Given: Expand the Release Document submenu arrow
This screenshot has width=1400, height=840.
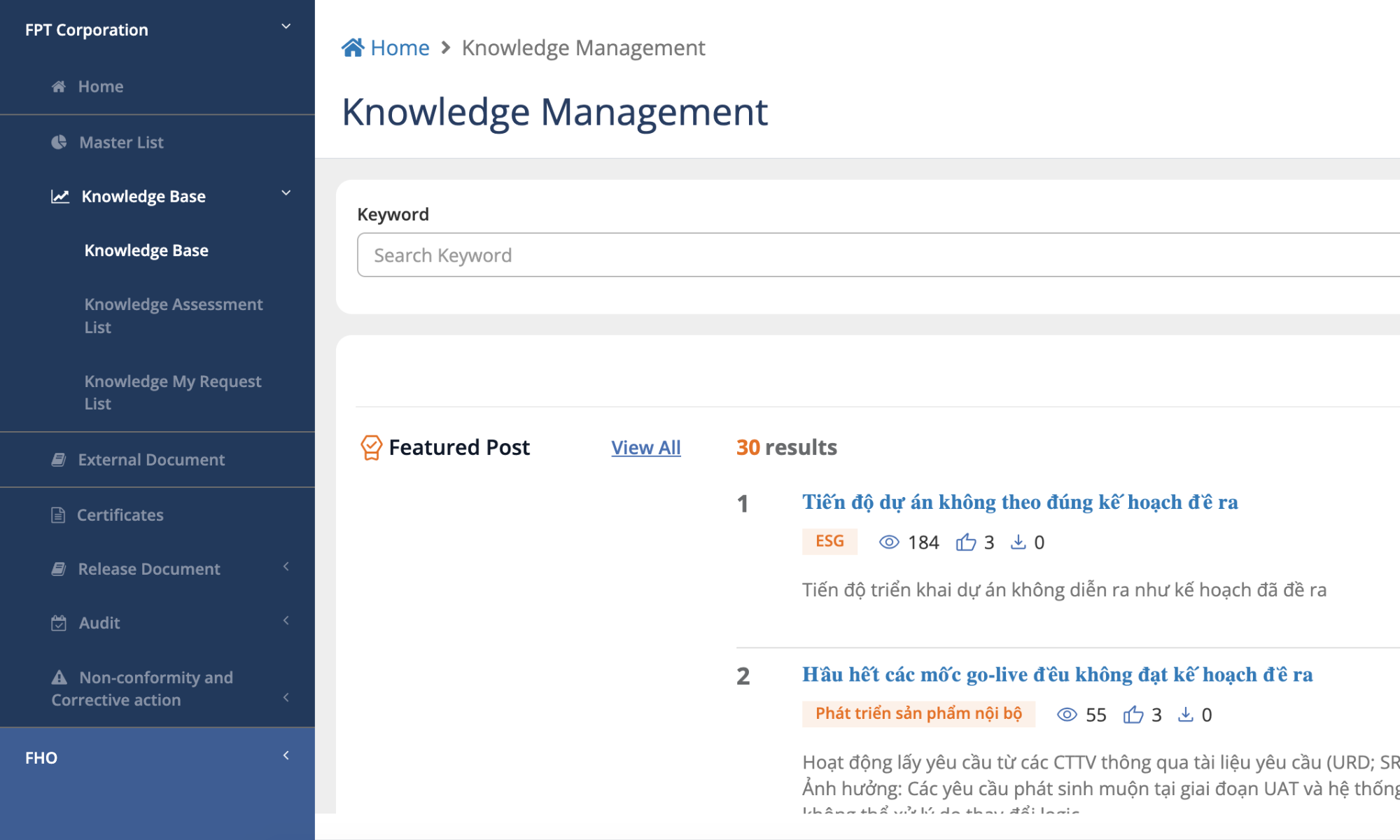Looking at the screenshot, I should click(286, 566).
